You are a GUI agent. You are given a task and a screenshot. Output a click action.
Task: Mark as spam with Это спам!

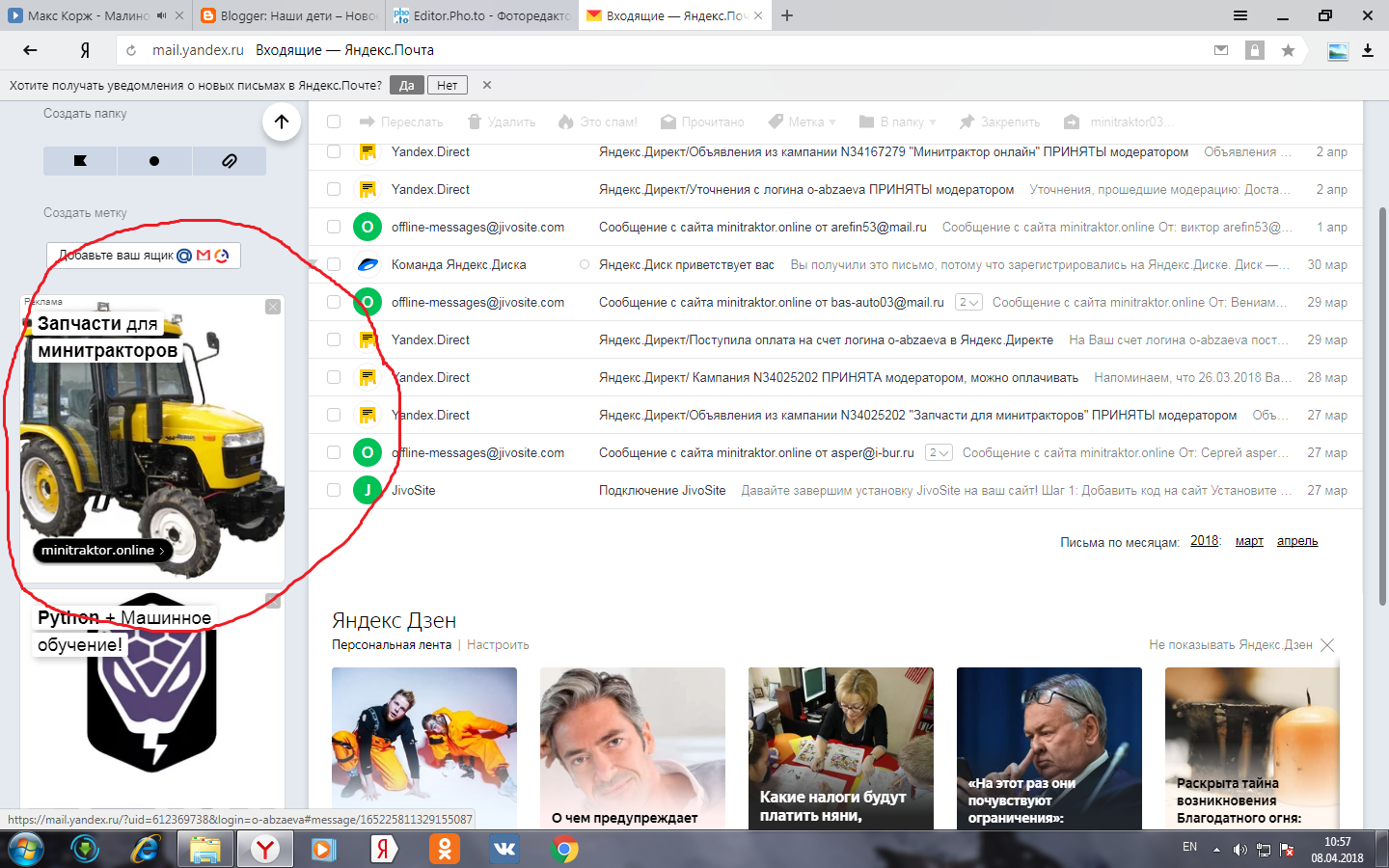click(x=598, y=122)
